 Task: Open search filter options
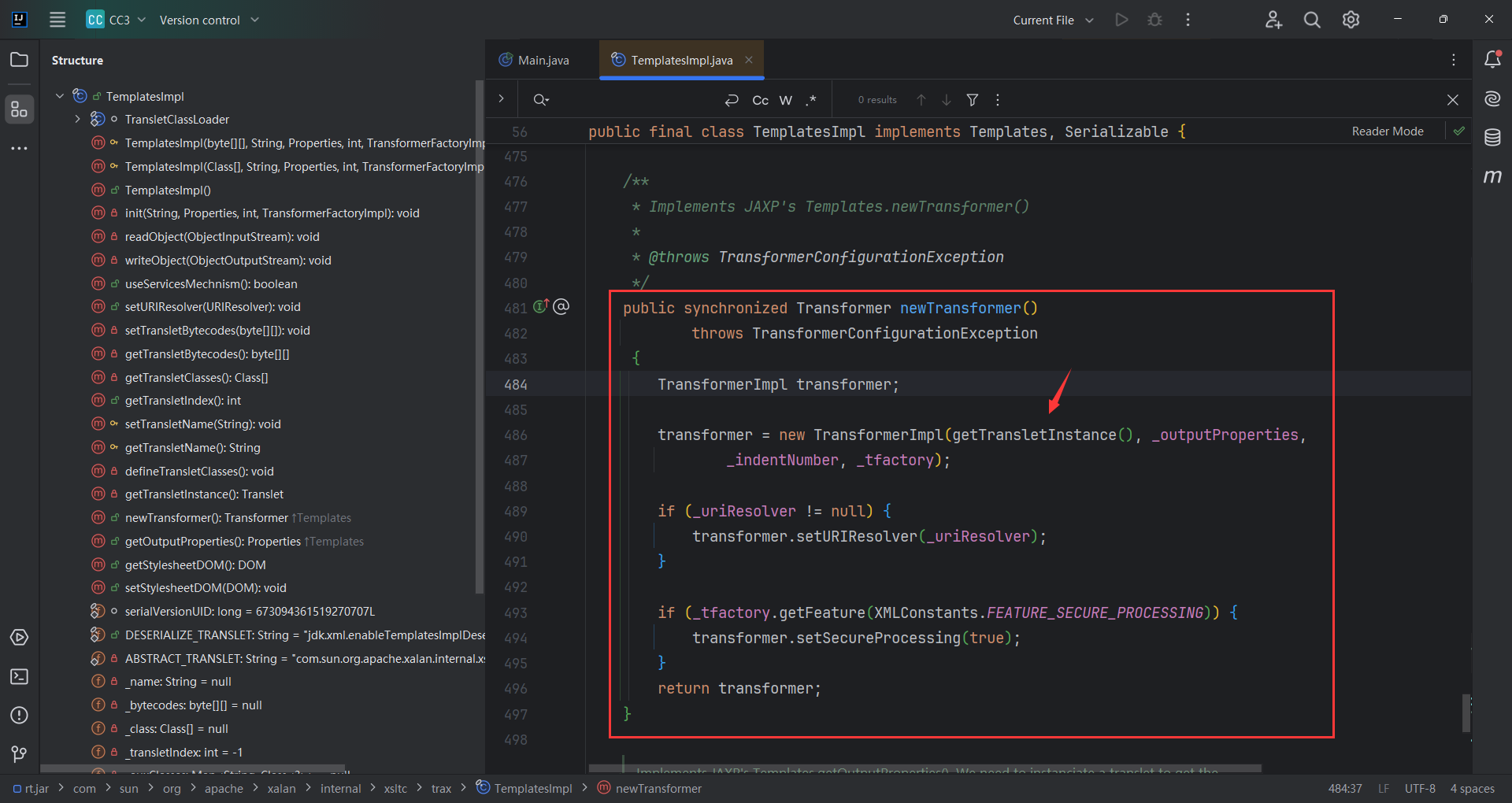973,100
